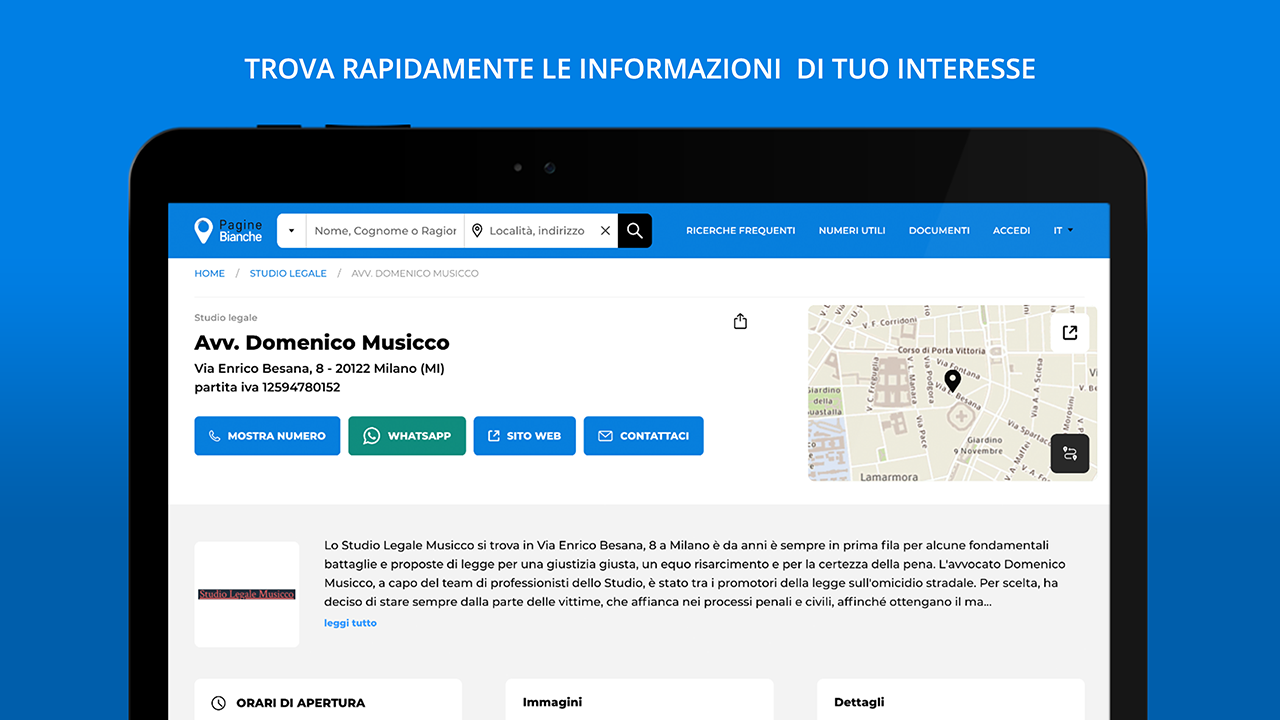Screen dimensions: 1280x720
Task: Open the Studio Legale Musicco logo thumbnail
Action: 247,594
